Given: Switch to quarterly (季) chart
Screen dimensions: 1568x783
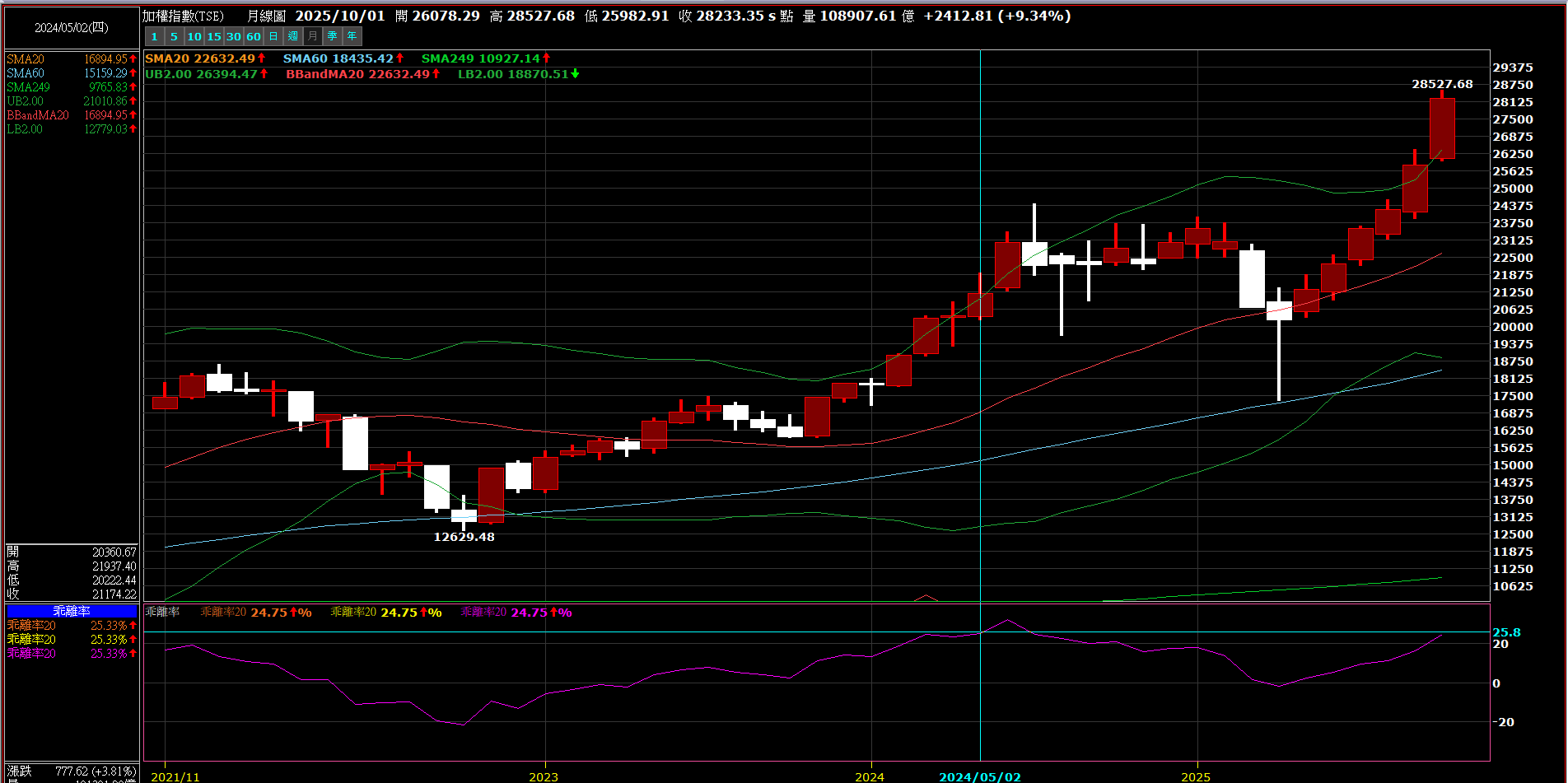Looking at the screenshot, I should pyautogui.click(x=333, y=36).
